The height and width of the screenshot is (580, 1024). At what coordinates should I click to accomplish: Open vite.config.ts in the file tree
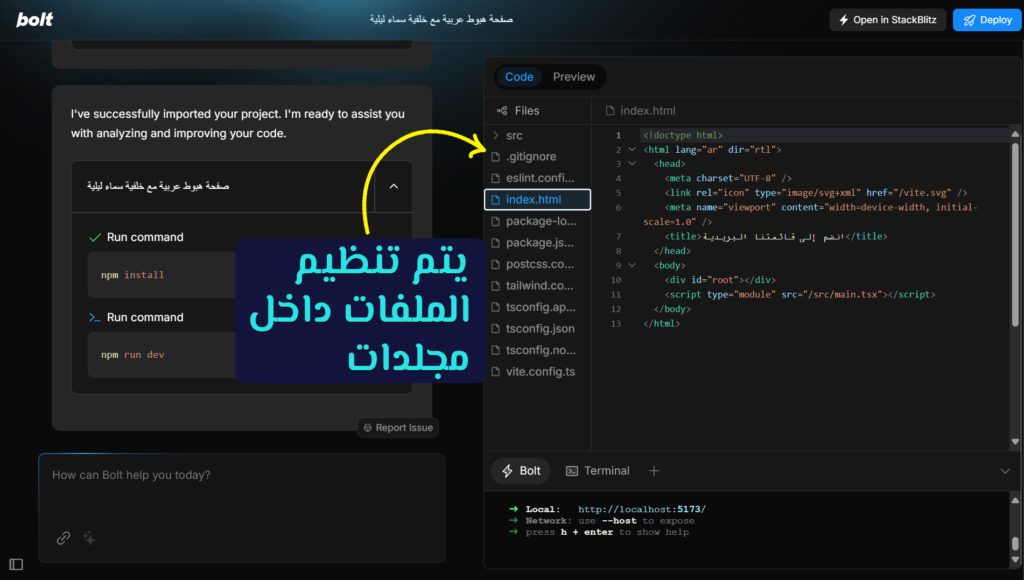pos(537,372)
